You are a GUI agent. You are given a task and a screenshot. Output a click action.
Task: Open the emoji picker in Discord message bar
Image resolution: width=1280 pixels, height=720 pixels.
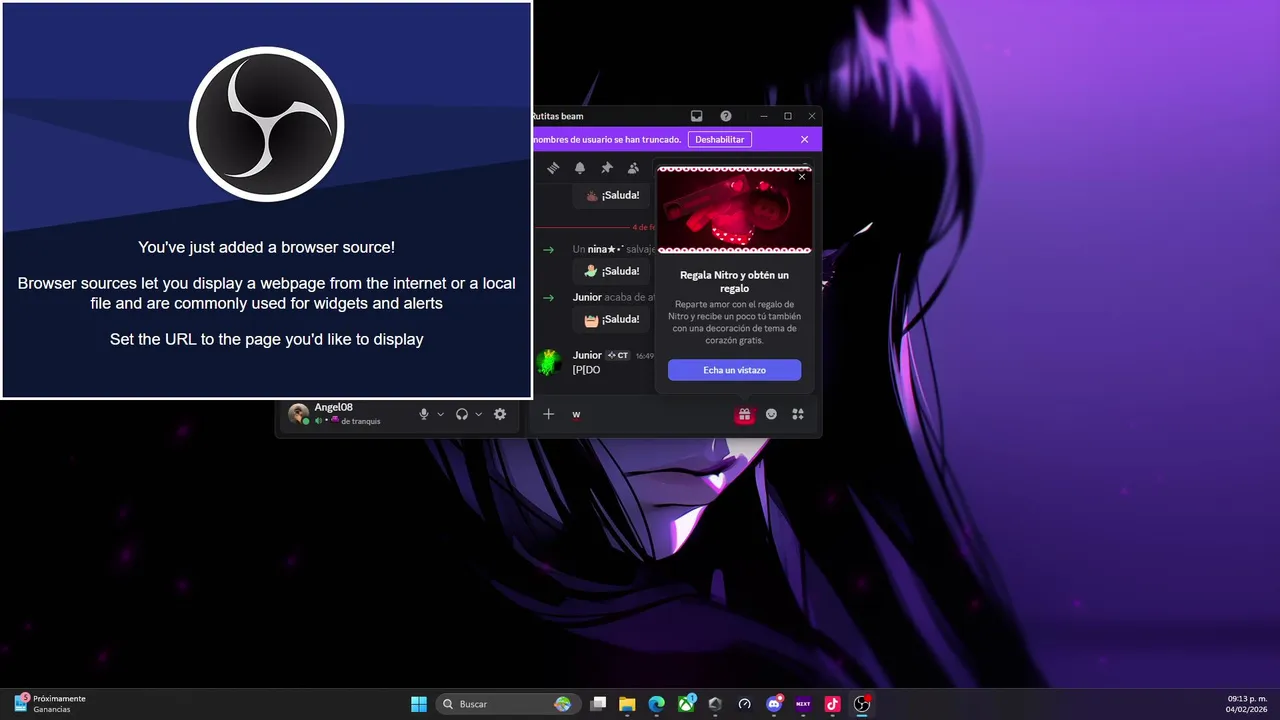(x=771, y=414)
